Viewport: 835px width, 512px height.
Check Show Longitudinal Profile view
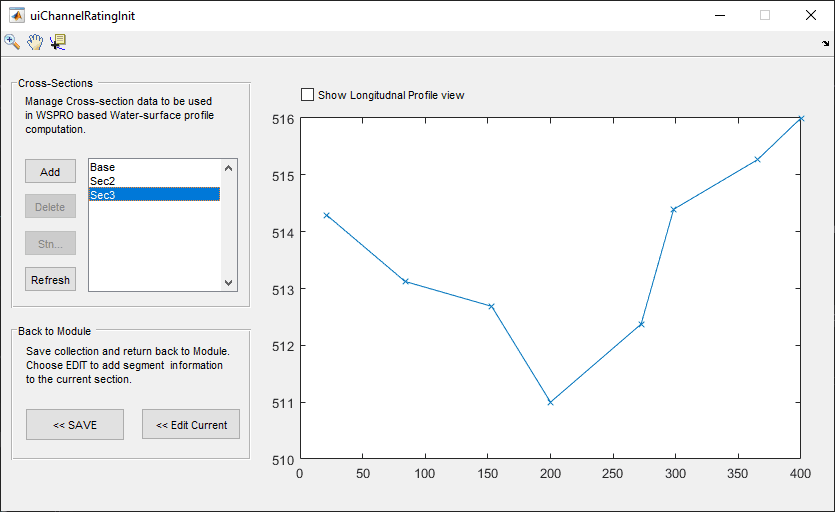(x=308, y=95)
